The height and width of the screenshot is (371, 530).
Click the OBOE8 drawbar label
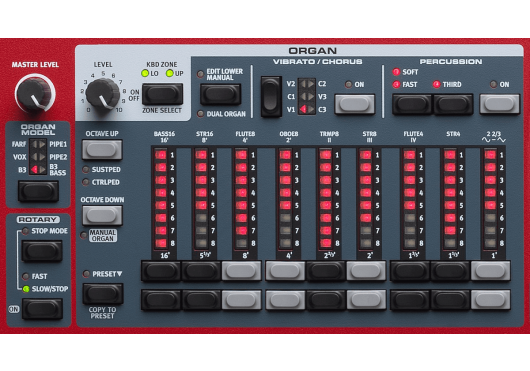tap(289, 134)
